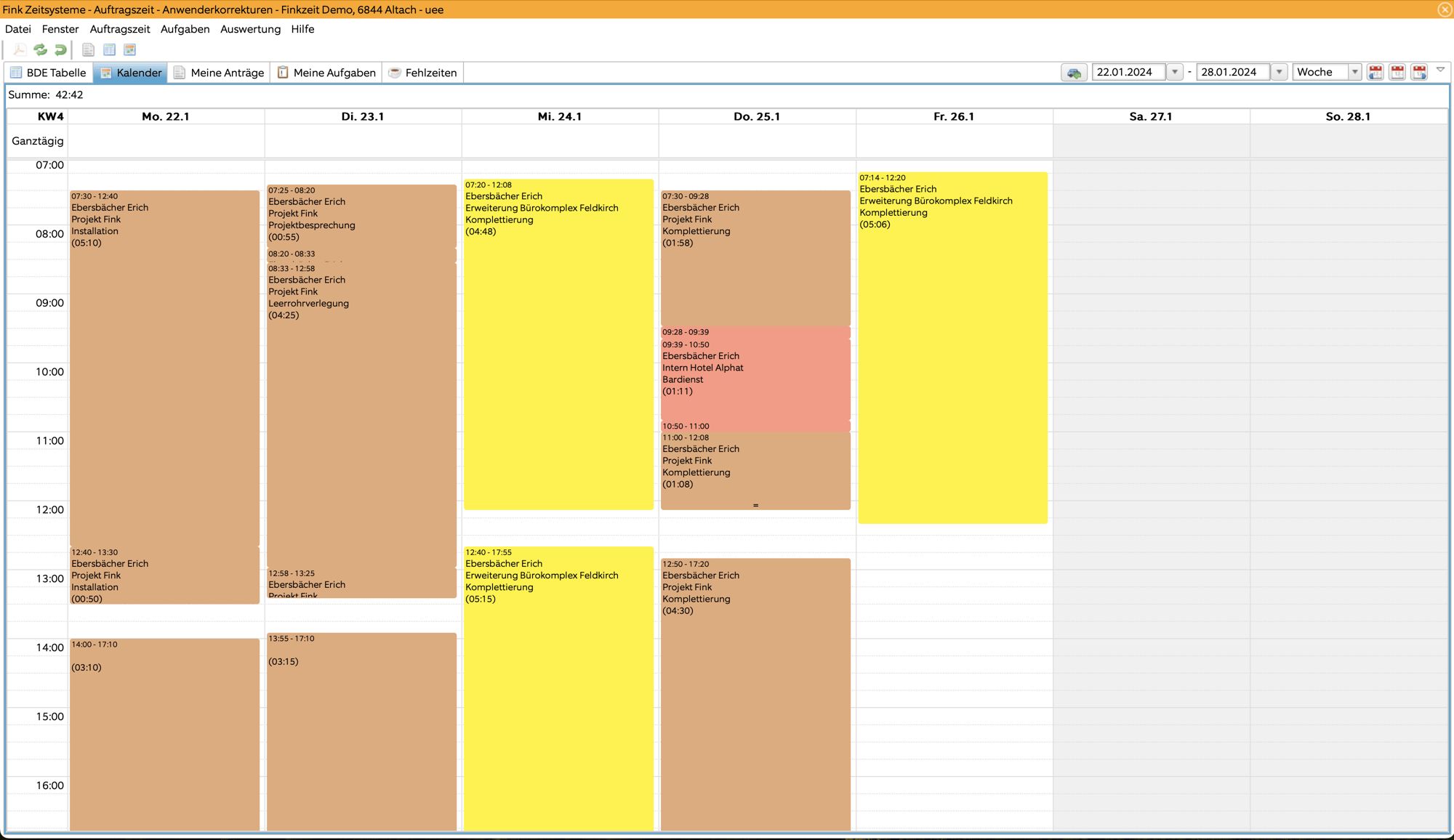1454x840 pixels.
Task: Click the green undo arrow icon
Action: point(61,49)
